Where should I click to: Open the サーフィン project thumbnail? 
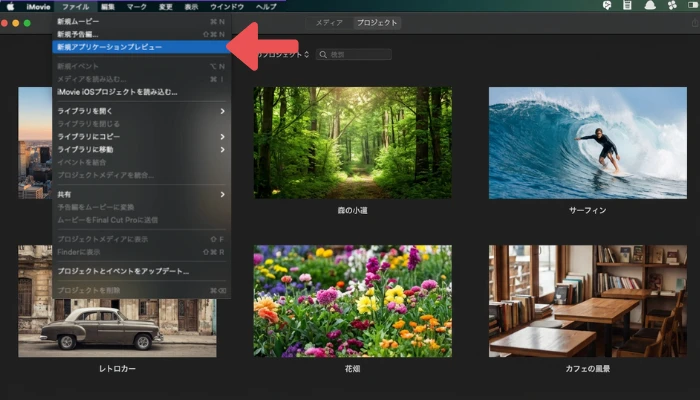click(587, 142)
